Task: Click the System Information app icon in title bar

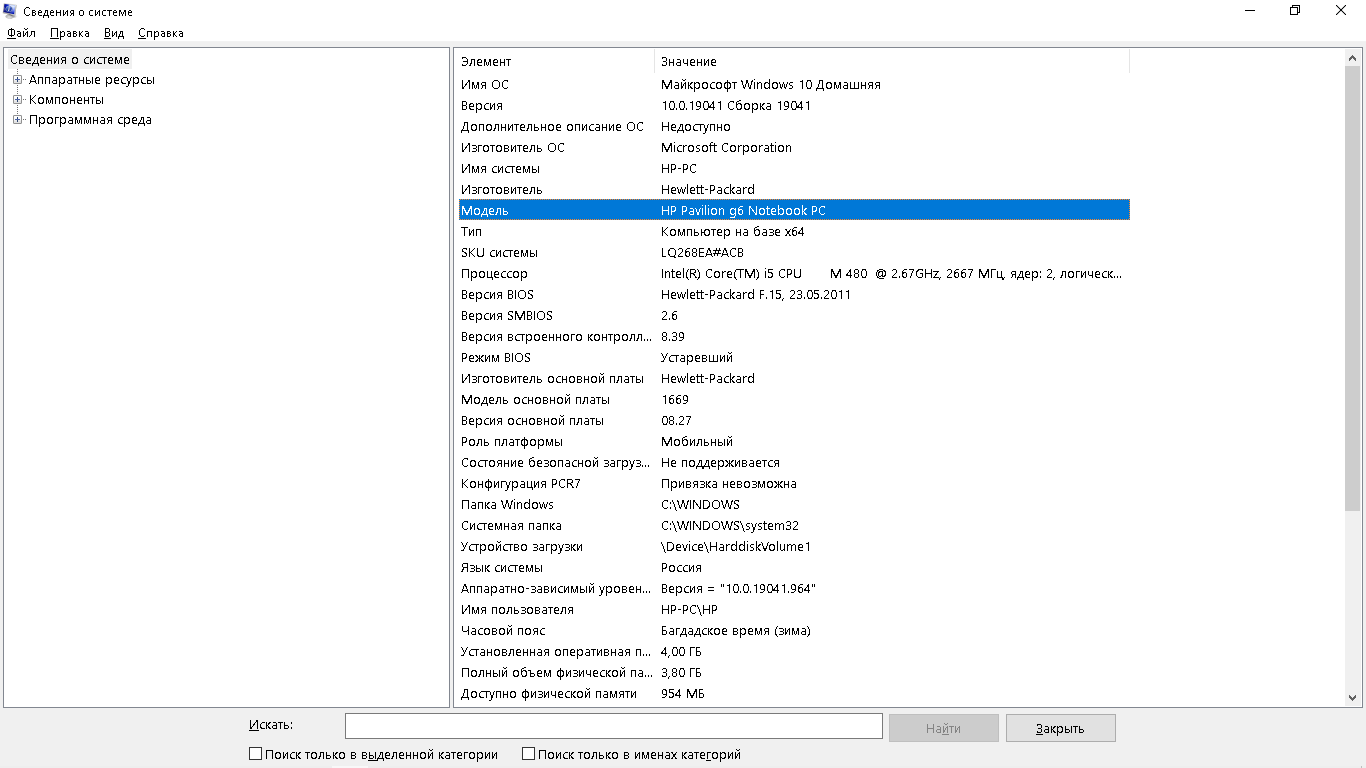Action: point(11,11)
